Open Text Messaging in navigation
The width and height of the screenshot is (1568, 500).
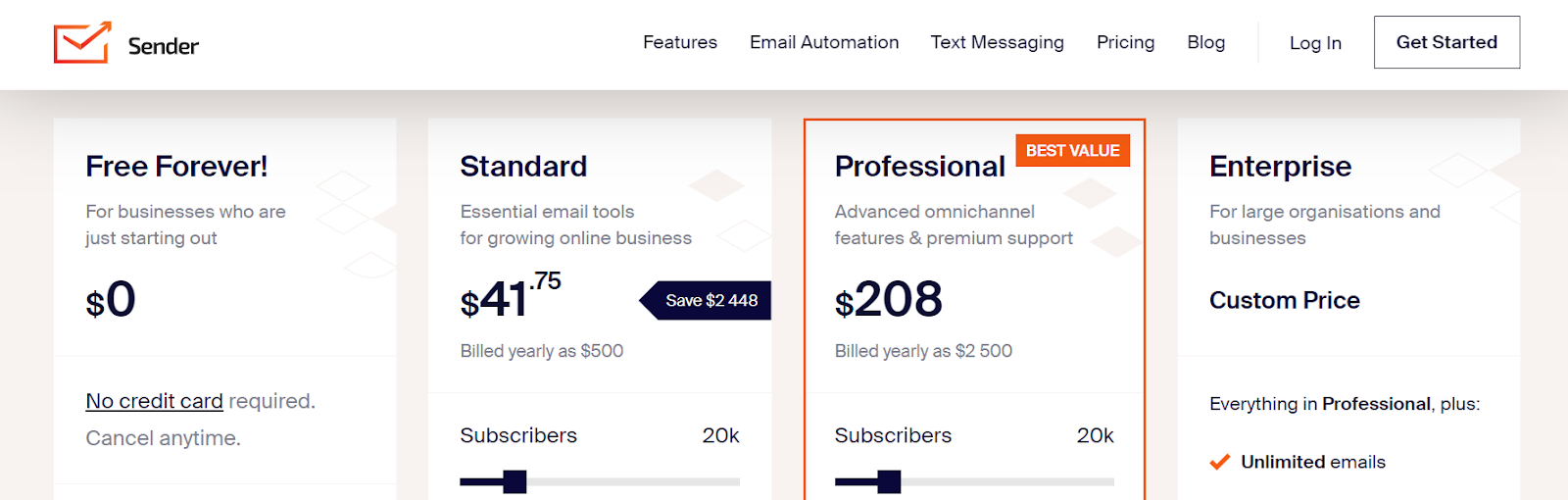point(997,42)
